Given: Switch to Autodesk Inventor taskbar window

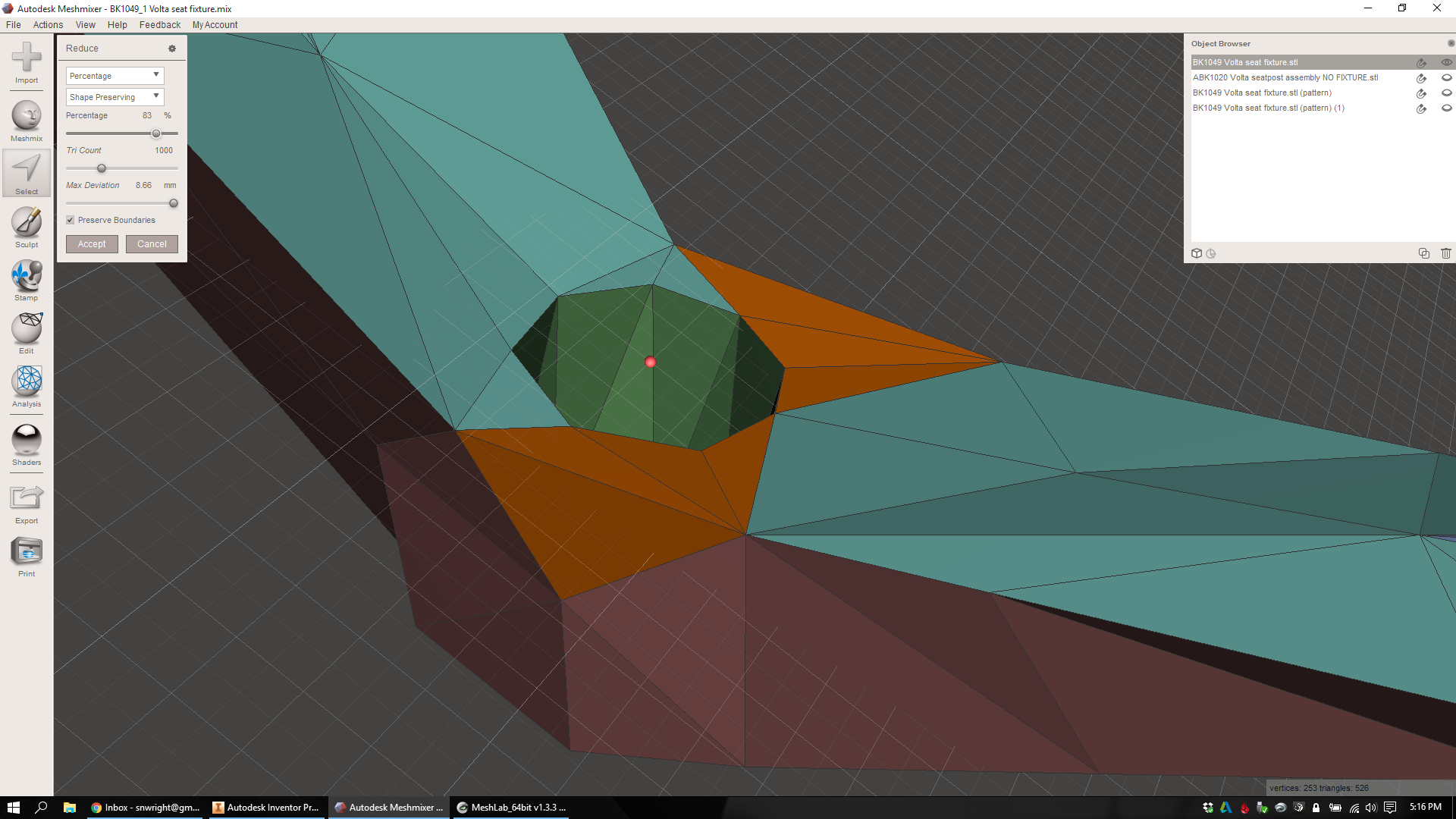Looking at the screenshot, I should pyautogui.click(x=266, y=808).
